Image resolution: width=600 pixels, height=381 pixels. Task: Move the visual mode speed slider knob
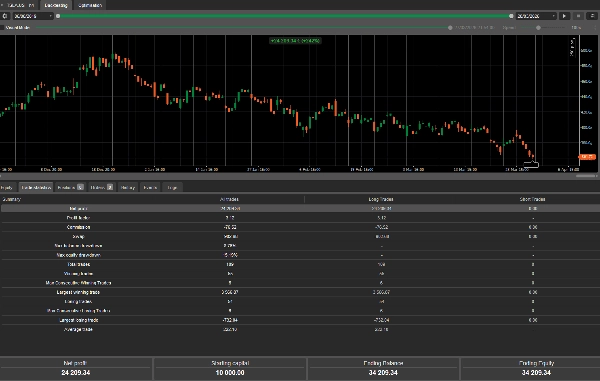click(538, 28)
